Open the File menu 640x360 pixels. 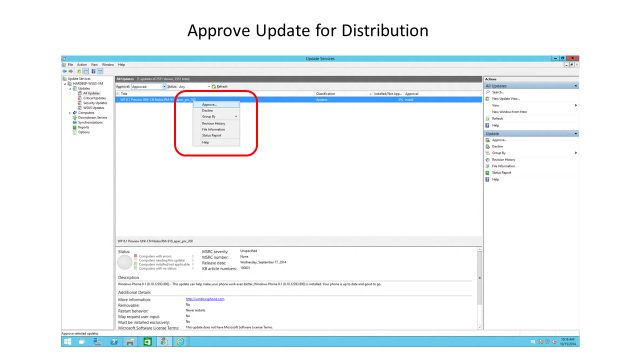tap(70, 64)
